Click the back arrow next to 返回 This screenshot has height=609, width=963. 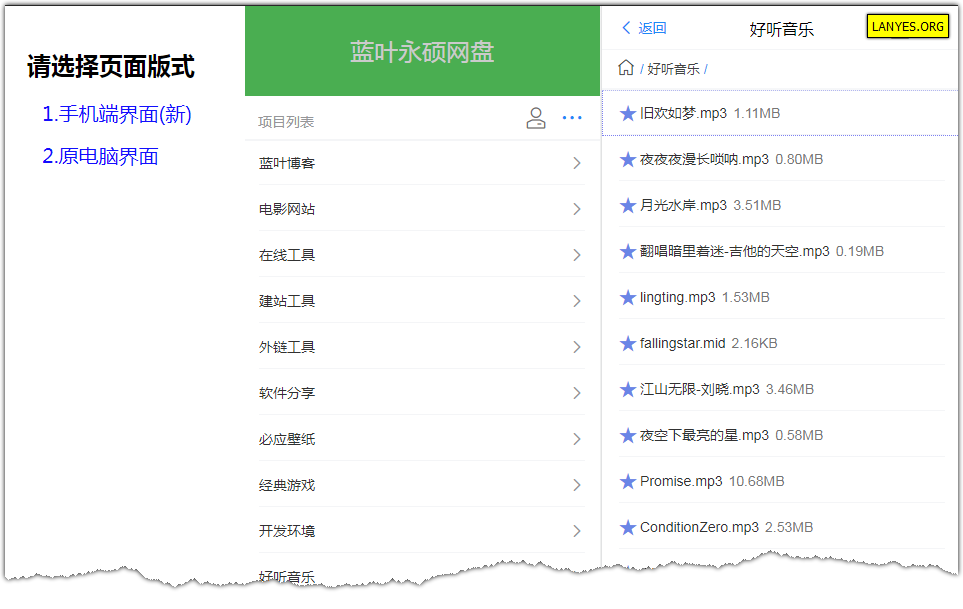(626, 28)
